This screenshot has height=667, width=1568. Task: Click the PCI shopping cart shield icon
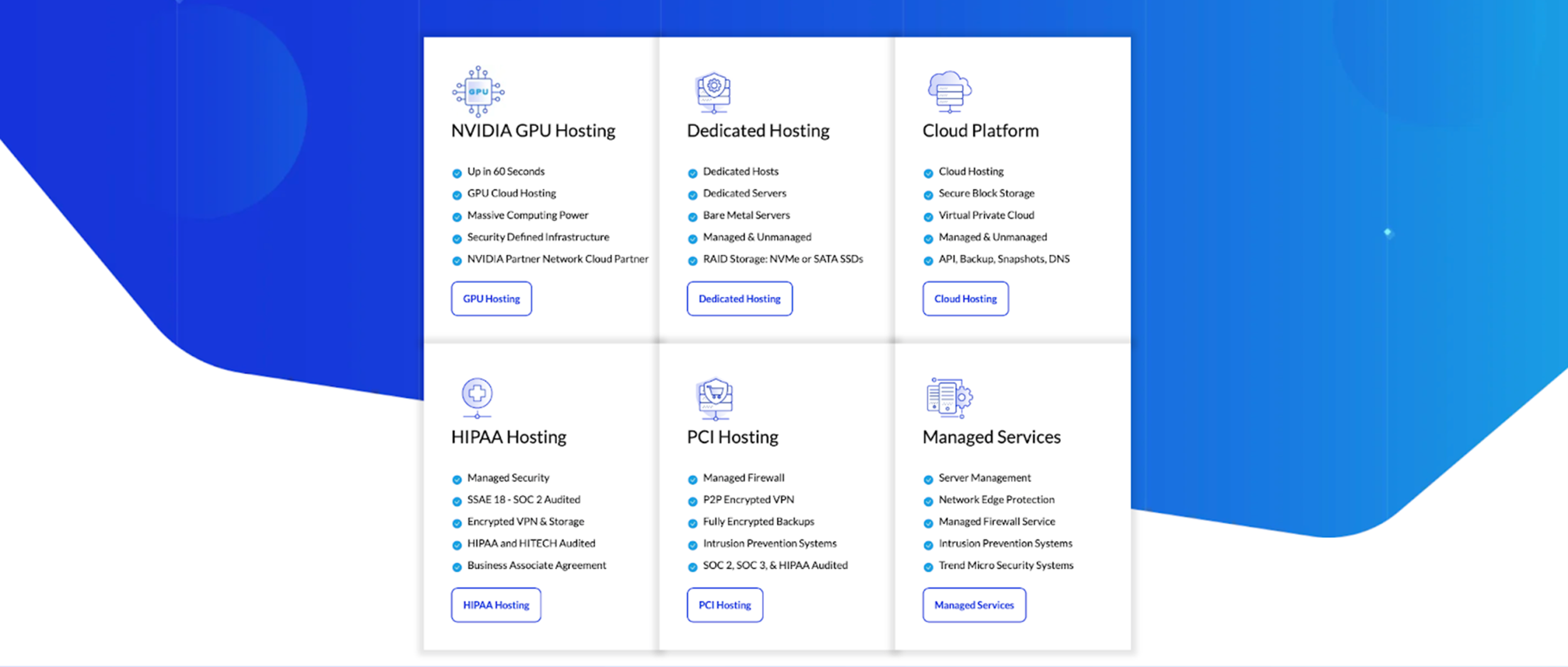click(x=715, y=397)
